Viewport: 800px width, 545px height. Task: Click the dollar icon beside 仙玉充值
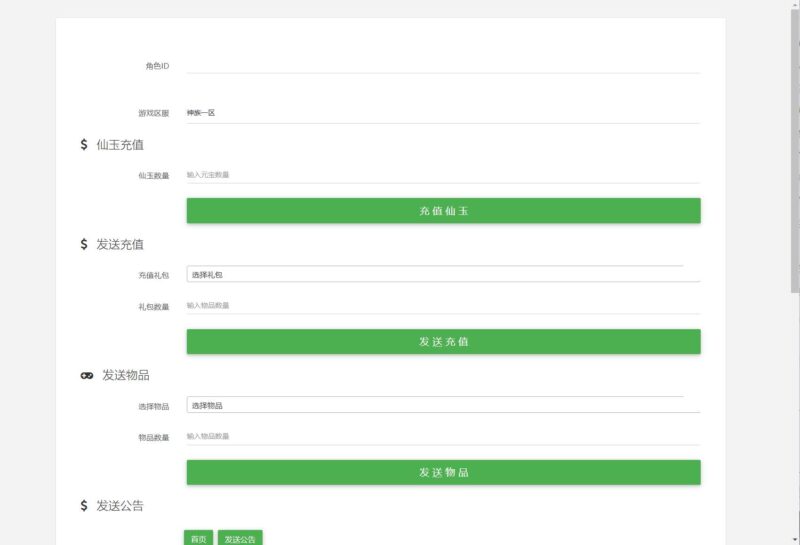84,145
